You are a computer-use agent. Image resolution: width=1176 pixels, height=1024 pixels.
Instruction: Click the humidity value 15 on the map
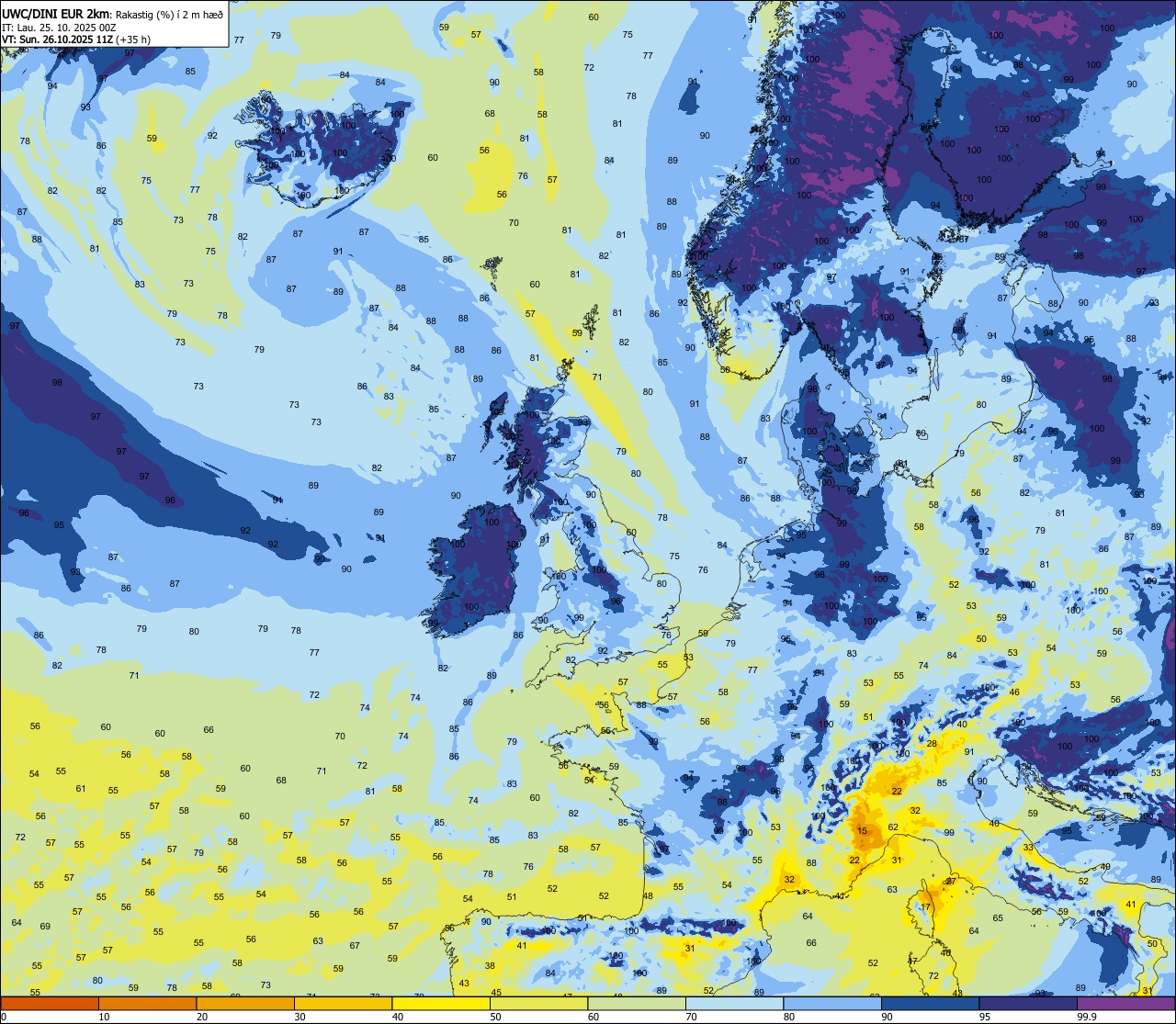(x=862, y=831)
